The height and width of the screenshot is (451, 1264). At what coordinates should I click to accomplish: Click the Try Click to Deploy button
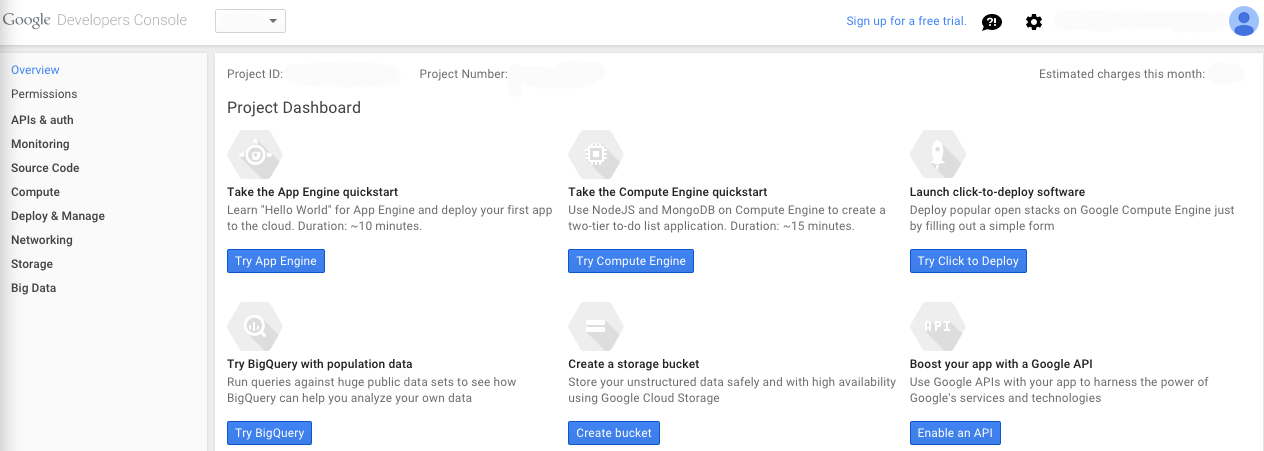(x=968, y=261)
